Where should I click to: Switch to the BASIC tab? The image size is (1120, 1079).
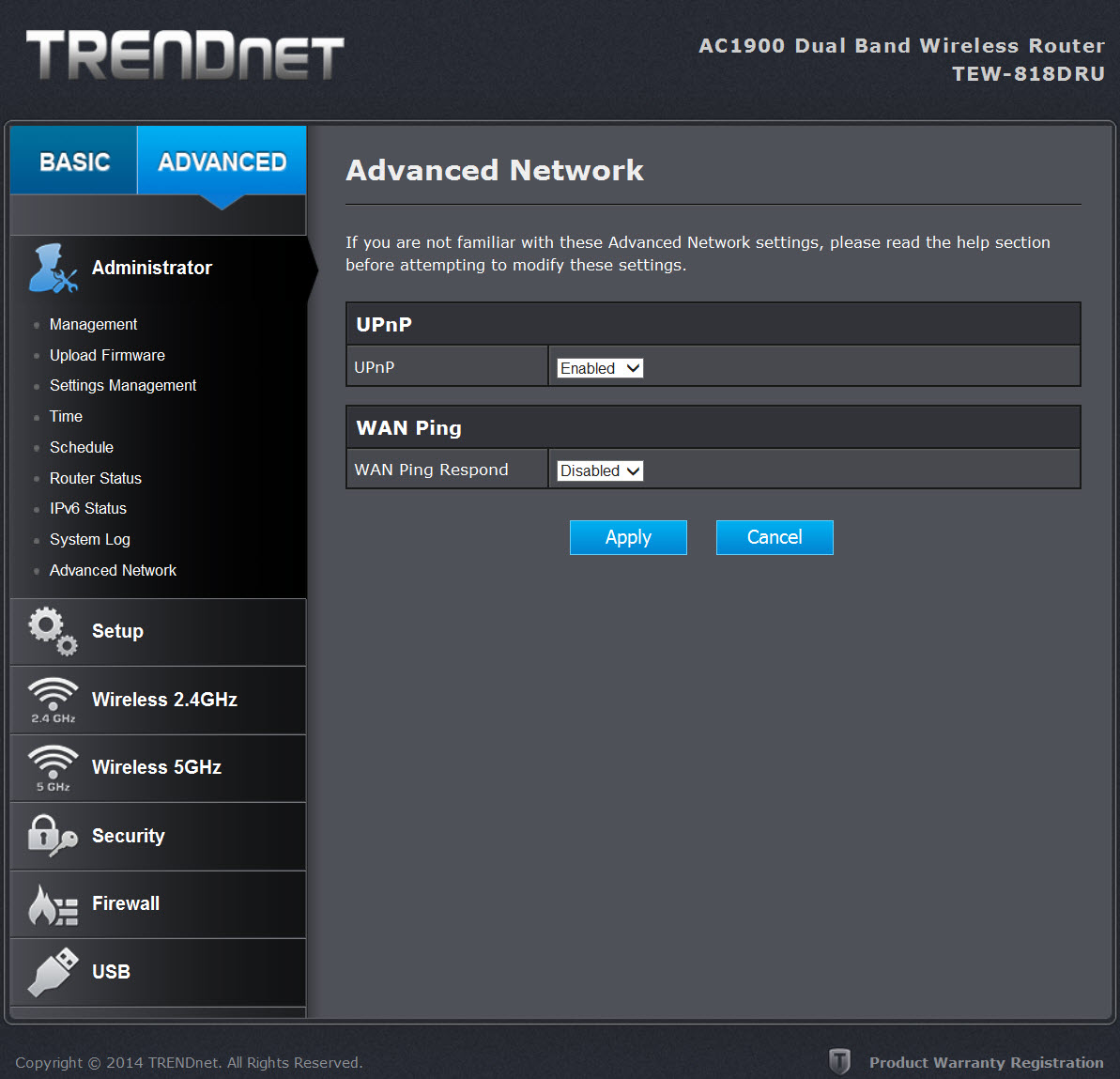pos(74,161)
